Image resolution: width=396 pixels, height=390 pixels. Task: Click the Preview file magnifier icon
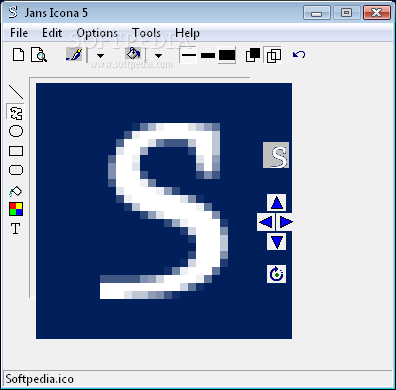39,55
